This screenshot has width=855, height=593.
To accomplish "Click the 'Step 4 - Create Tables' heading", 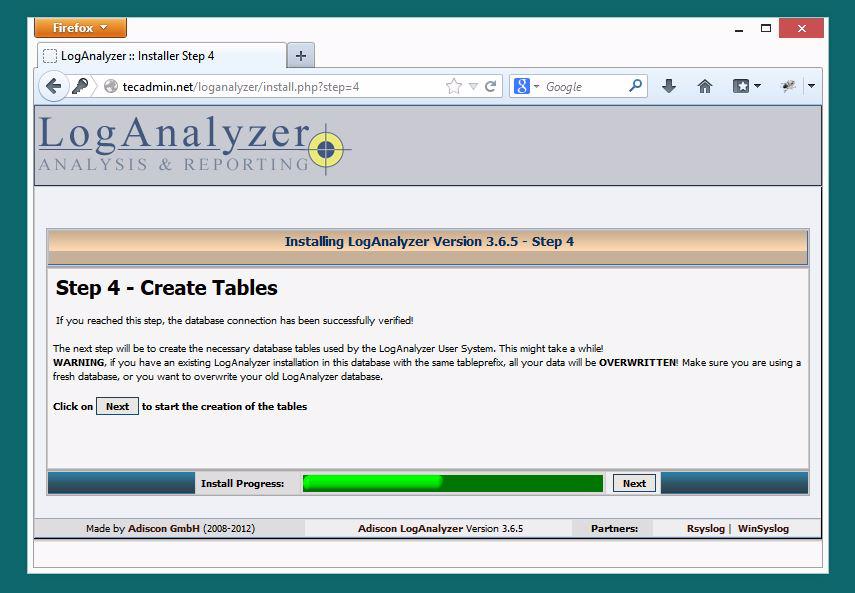I will click(166, 288).
